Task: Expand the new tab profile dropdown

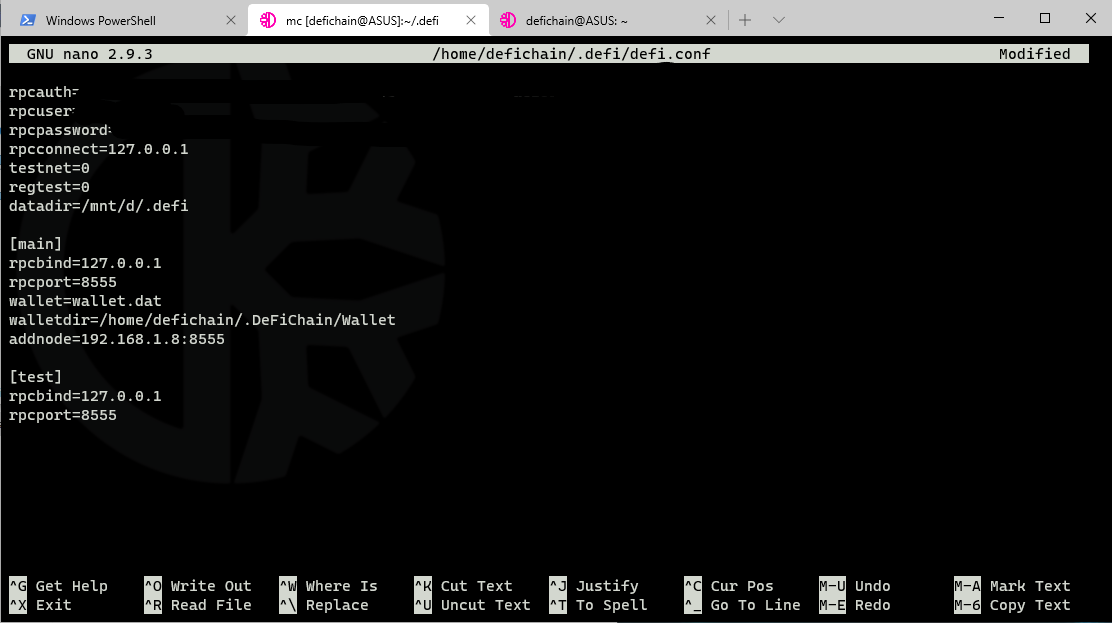Action: (779, 20)
